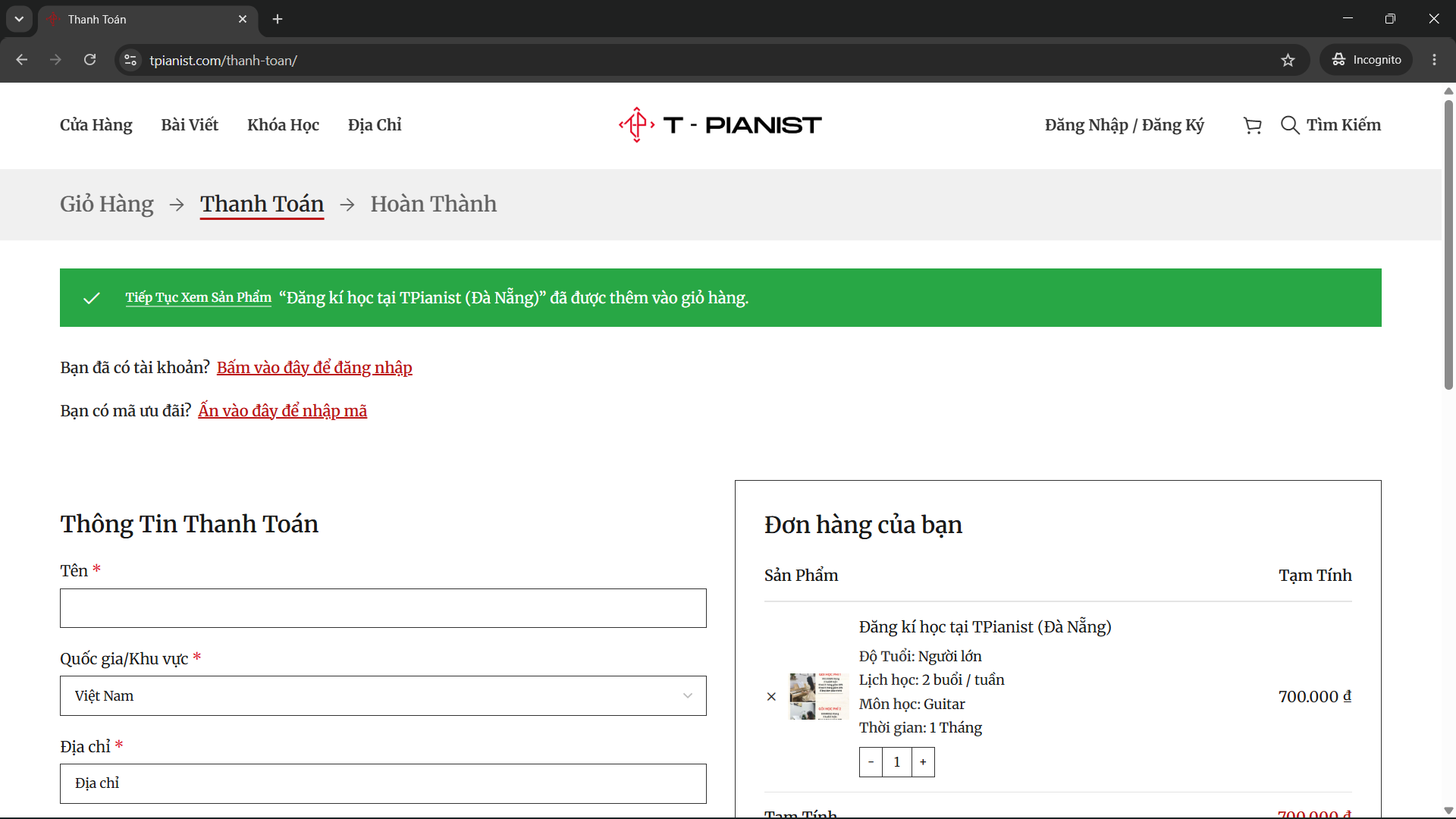Click the browser forward arrow
Screen dimensions: 1456x819
[x=55, y=60]
